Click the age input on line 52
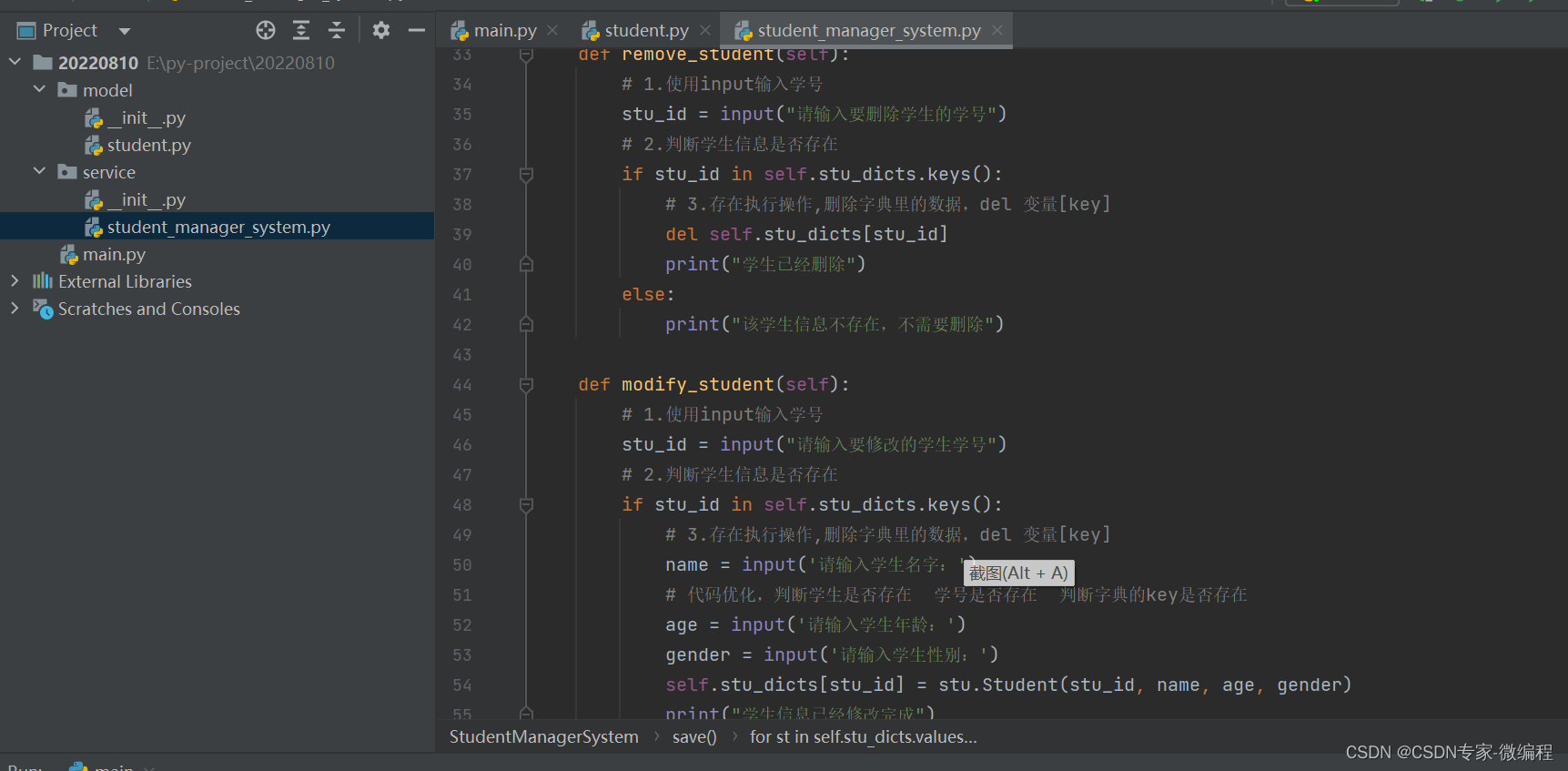 pyautogui.click(x=815, y=624)
